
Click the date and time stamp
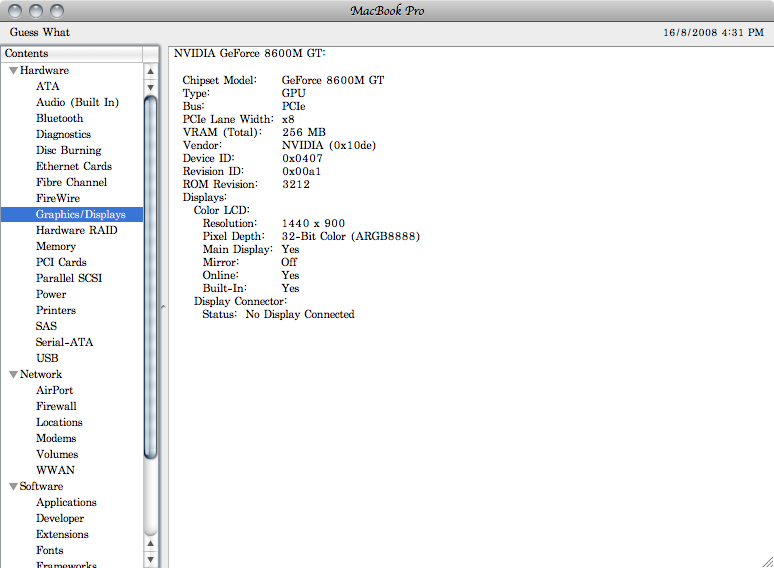click(x=713, y=33)
